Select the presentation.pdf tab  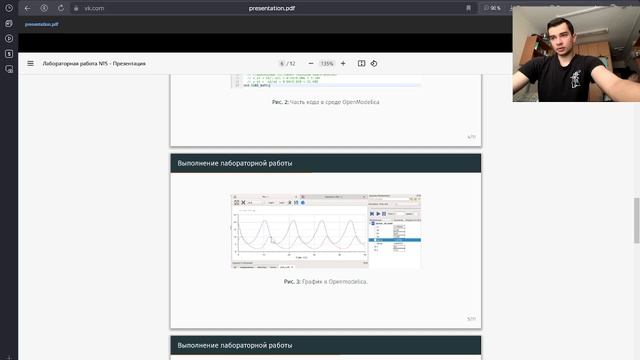(42, 24)
